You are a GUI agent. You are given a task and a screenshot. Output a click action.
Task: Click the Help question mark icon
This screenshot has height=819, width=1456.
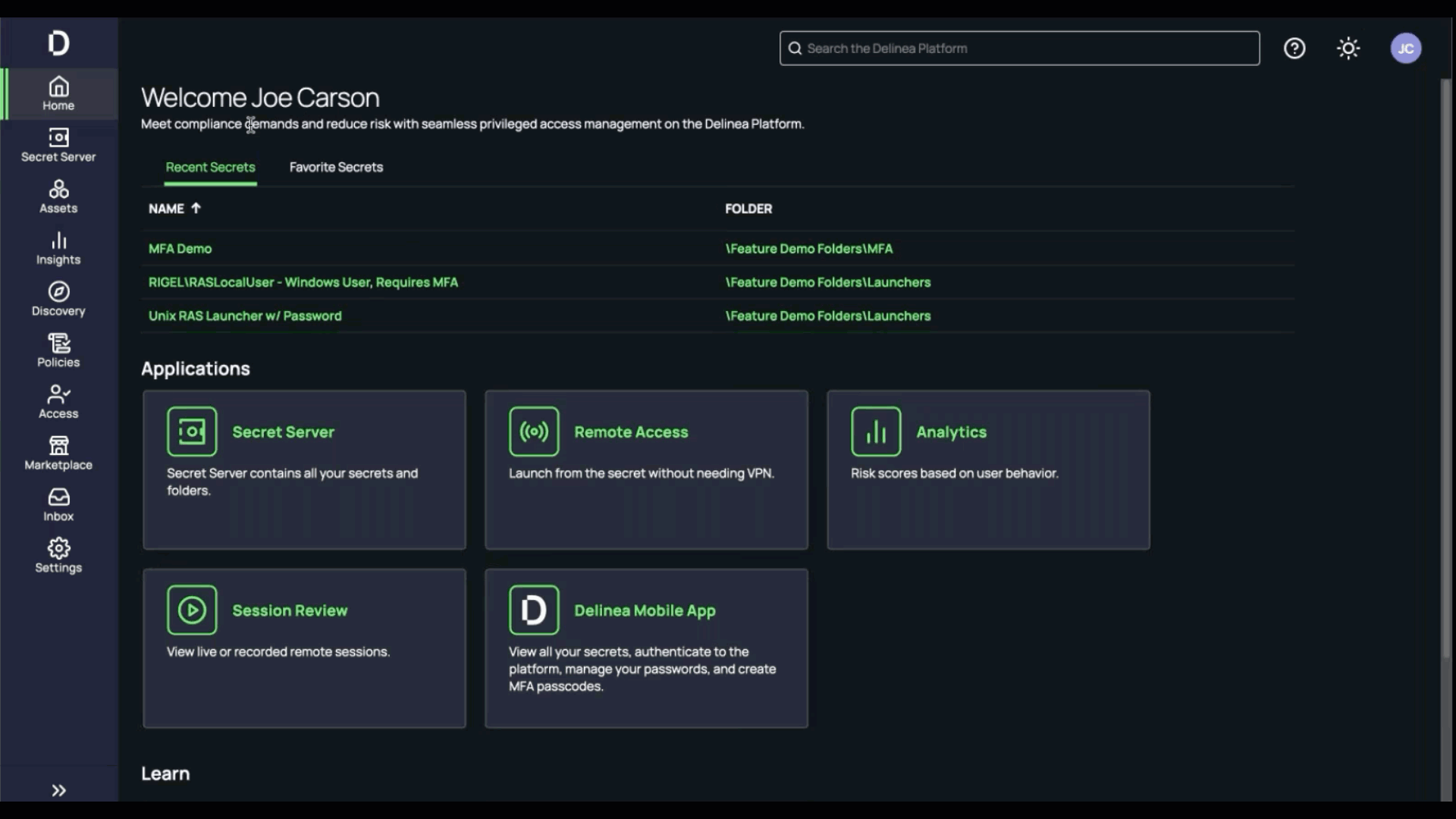(x=1294, y=48)
